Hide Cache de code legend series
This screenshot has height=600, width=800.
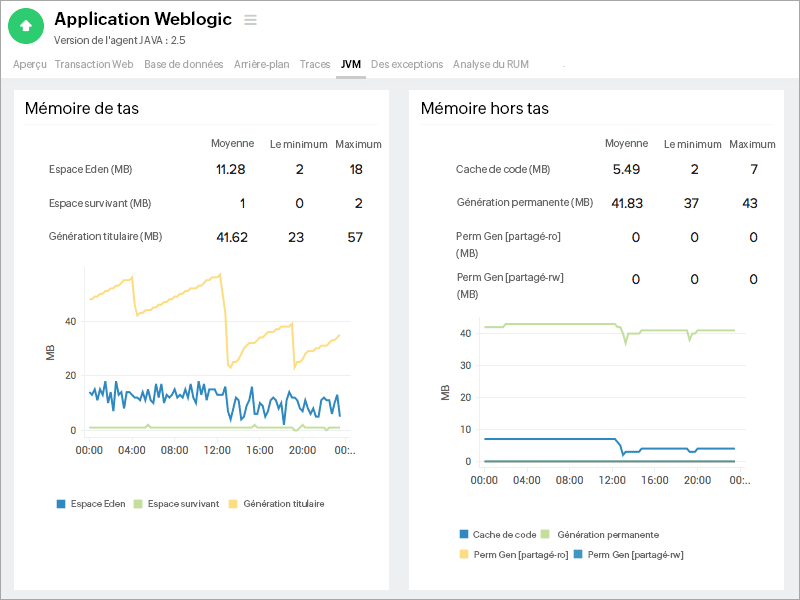pos(496,535)
